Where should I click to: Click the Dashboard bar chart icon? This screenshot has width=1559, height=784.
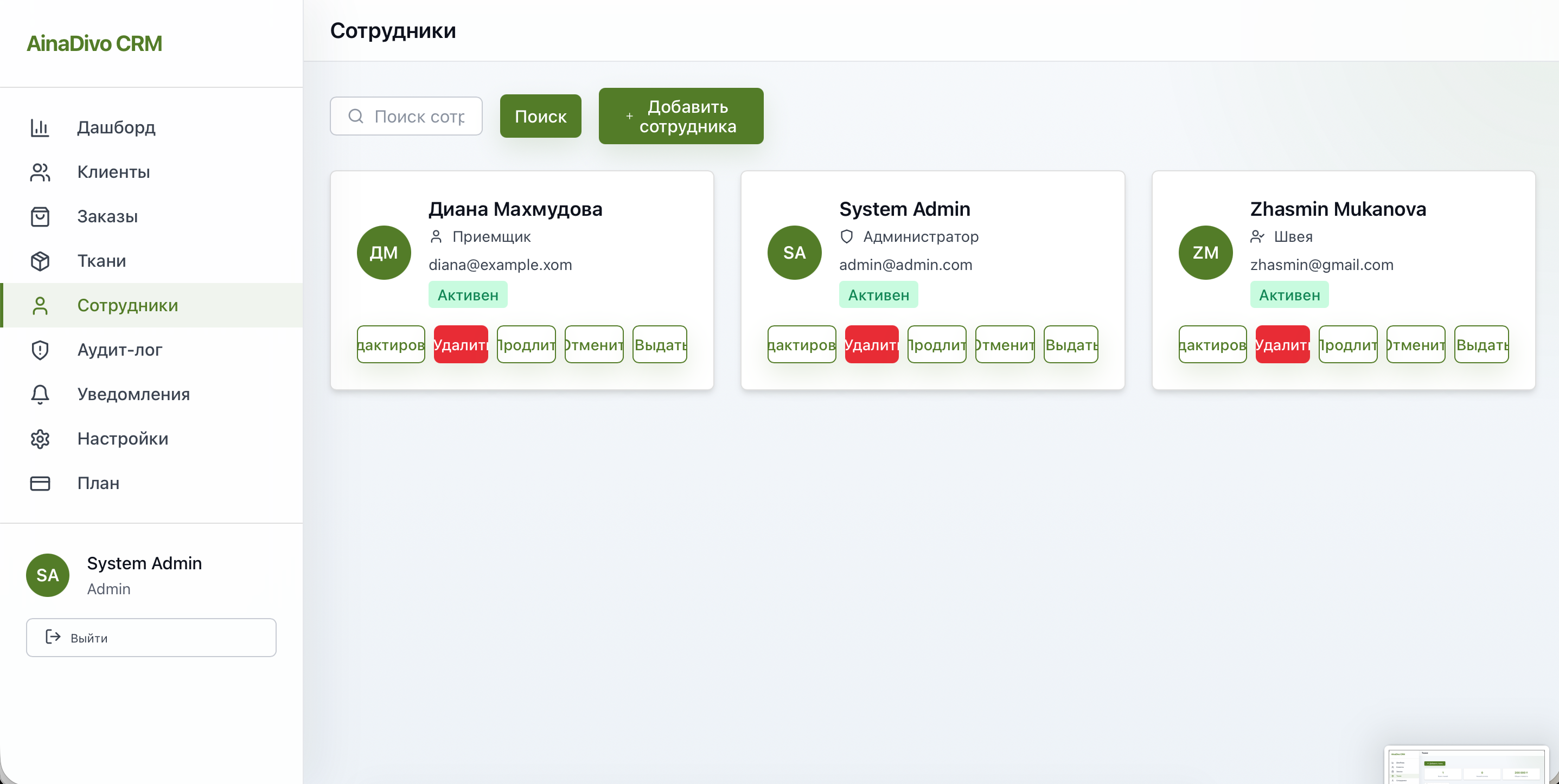[x=40, y=127]
